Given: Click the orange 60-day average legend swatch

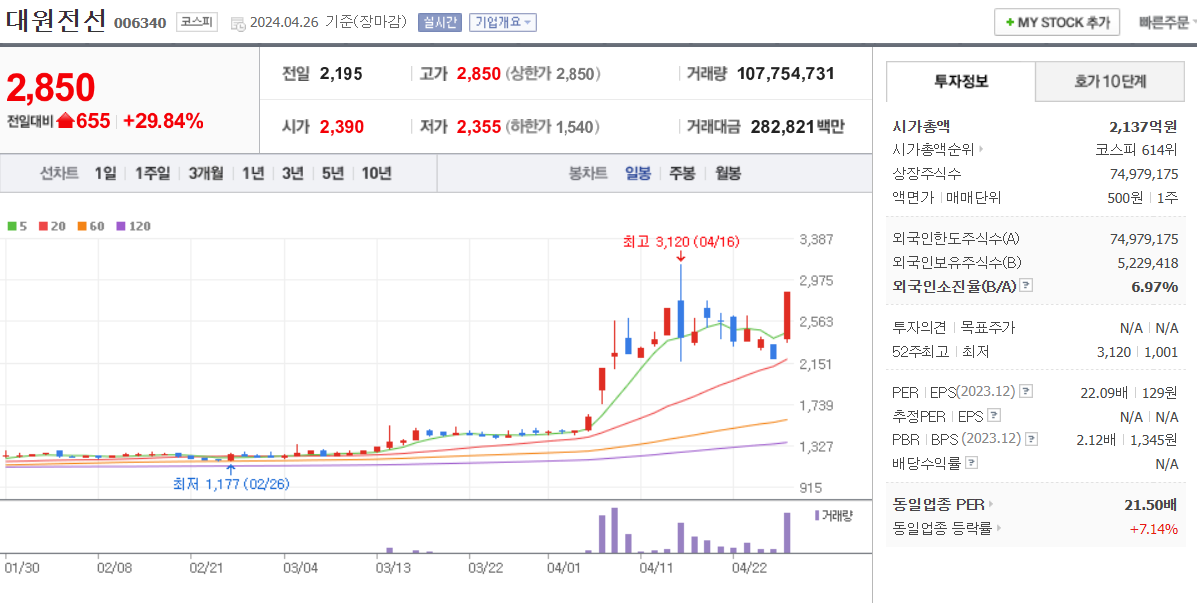Looking at the screenshot, I should [82, 226].
